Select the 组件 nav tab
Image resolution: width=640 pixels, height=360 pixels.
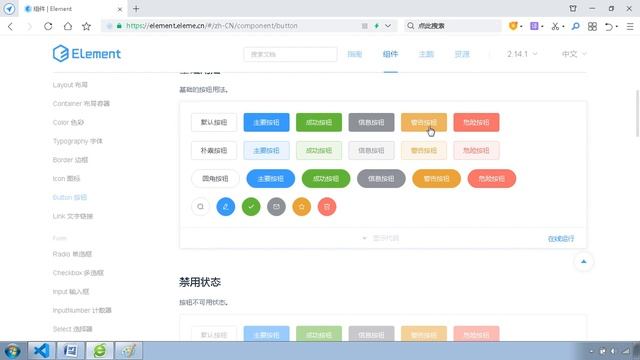tap(390, 54)
